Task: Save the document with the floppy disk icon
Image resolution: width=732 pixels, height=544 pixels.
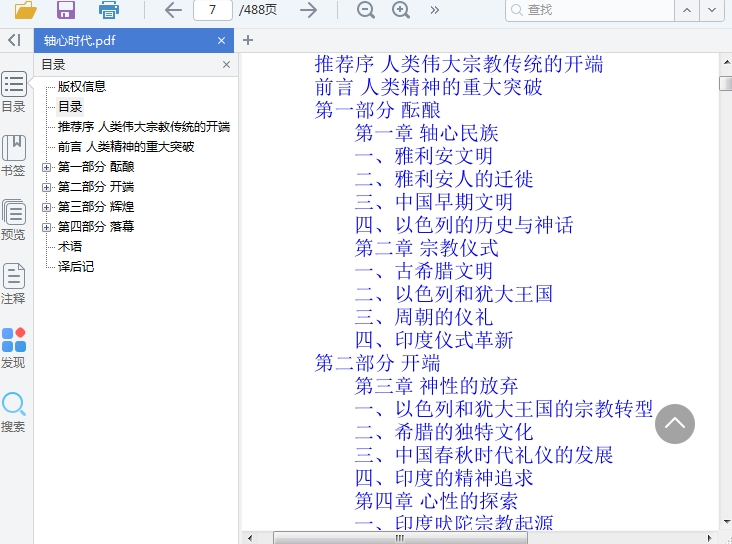Action: (66, 10)
